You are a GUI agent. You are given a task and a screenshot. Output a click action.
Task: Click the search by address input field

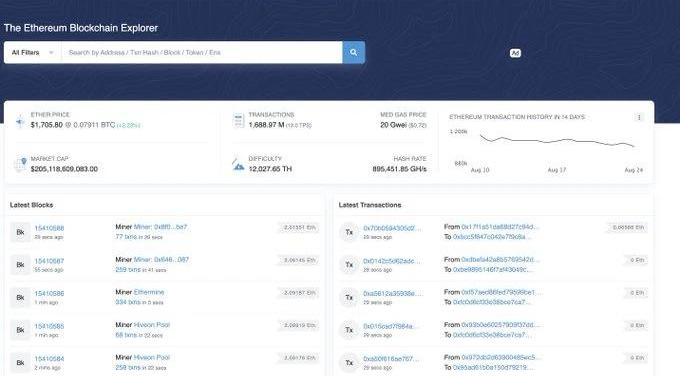[202, 52]
